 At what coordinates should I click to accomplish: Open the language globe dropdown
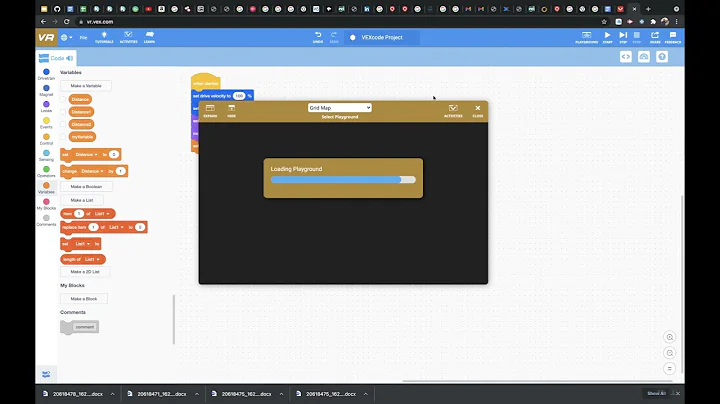coord(67,38)
